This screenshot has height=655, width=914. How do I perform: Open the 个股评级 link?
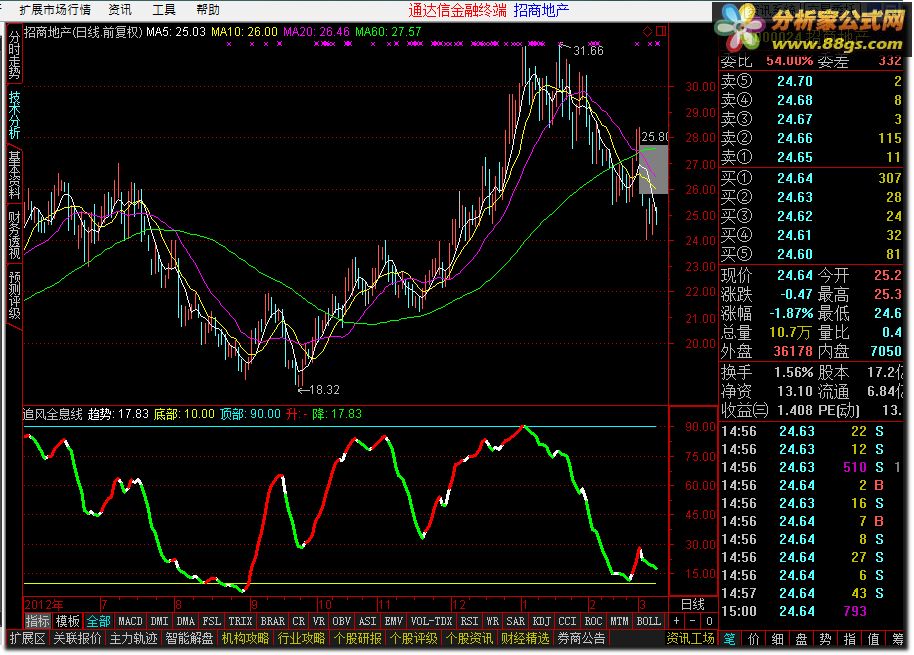tap(413, 639)
